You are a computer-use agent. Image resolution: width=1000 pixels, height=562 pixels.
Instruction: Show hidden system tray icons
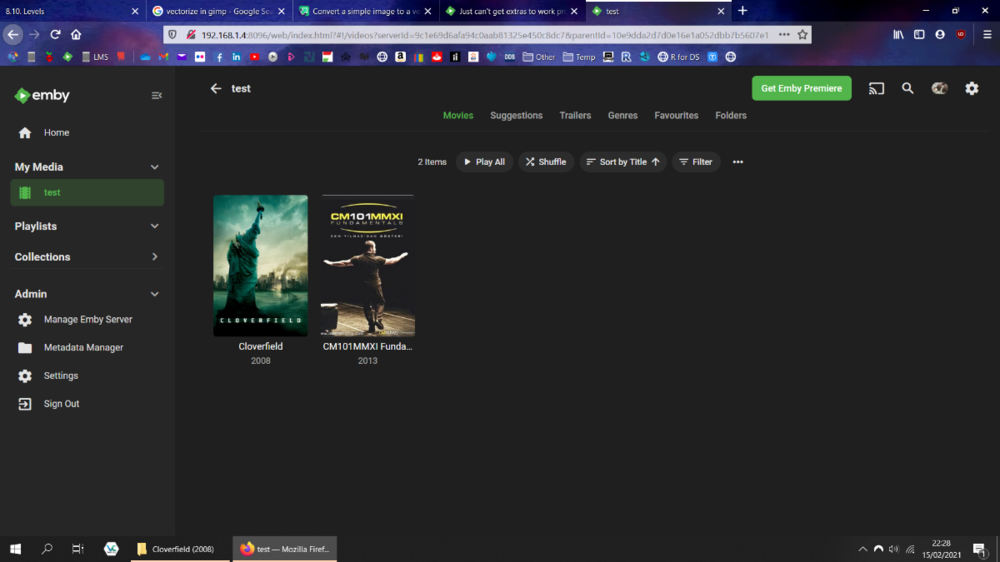(x=862, y=549)
